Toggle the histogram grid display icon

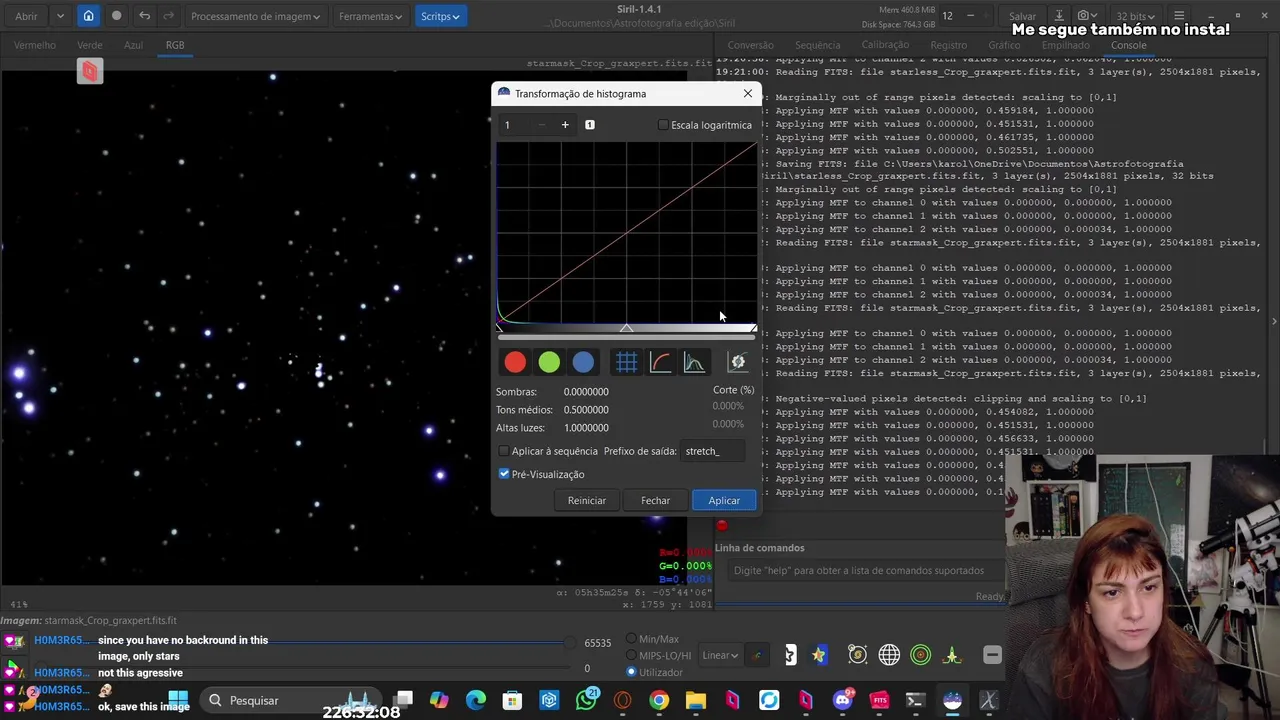[x=626, y=362]
